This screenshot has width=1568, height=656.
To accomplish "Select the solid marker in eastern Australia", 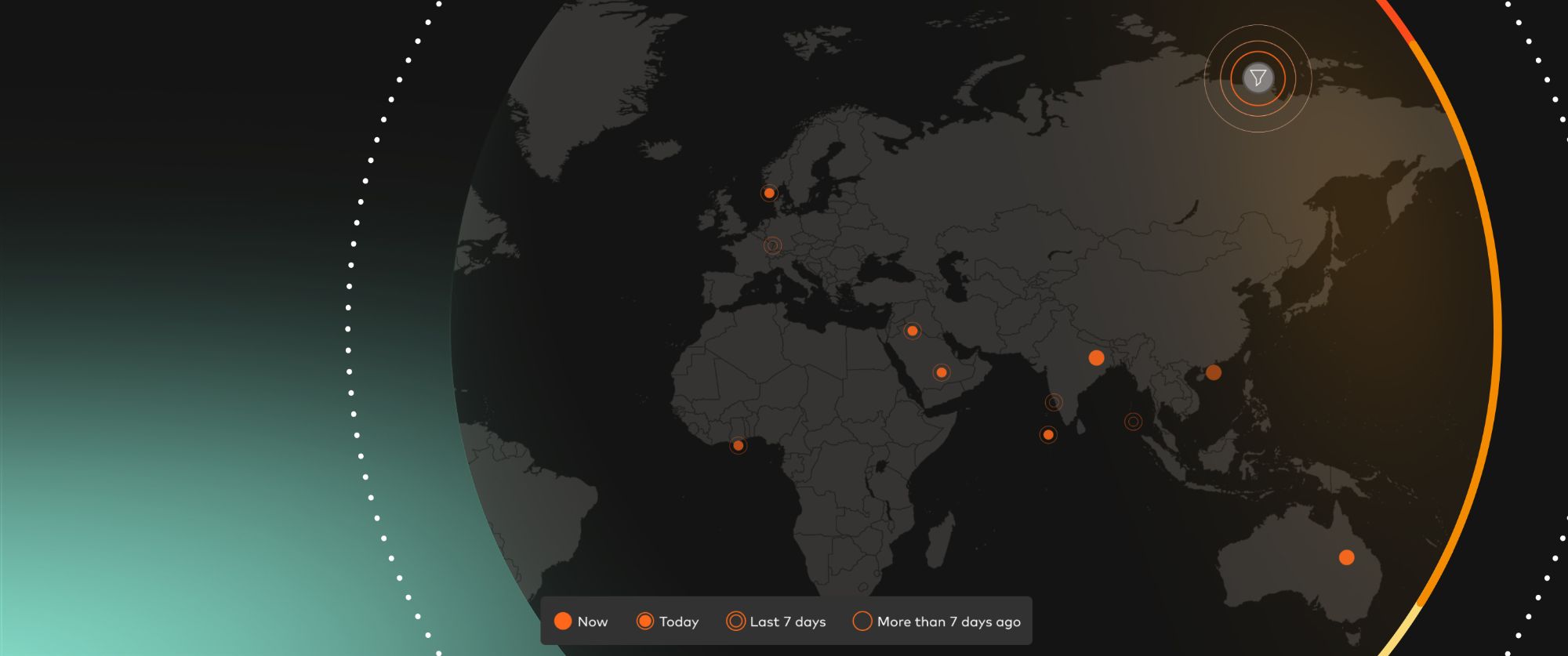I will point(1346,557).
